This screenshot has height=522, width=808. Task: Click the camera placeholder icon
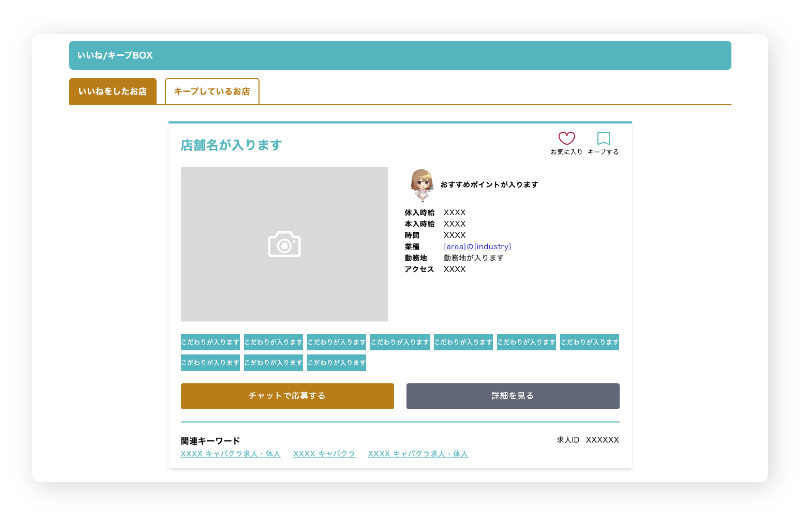pos(284,244)
